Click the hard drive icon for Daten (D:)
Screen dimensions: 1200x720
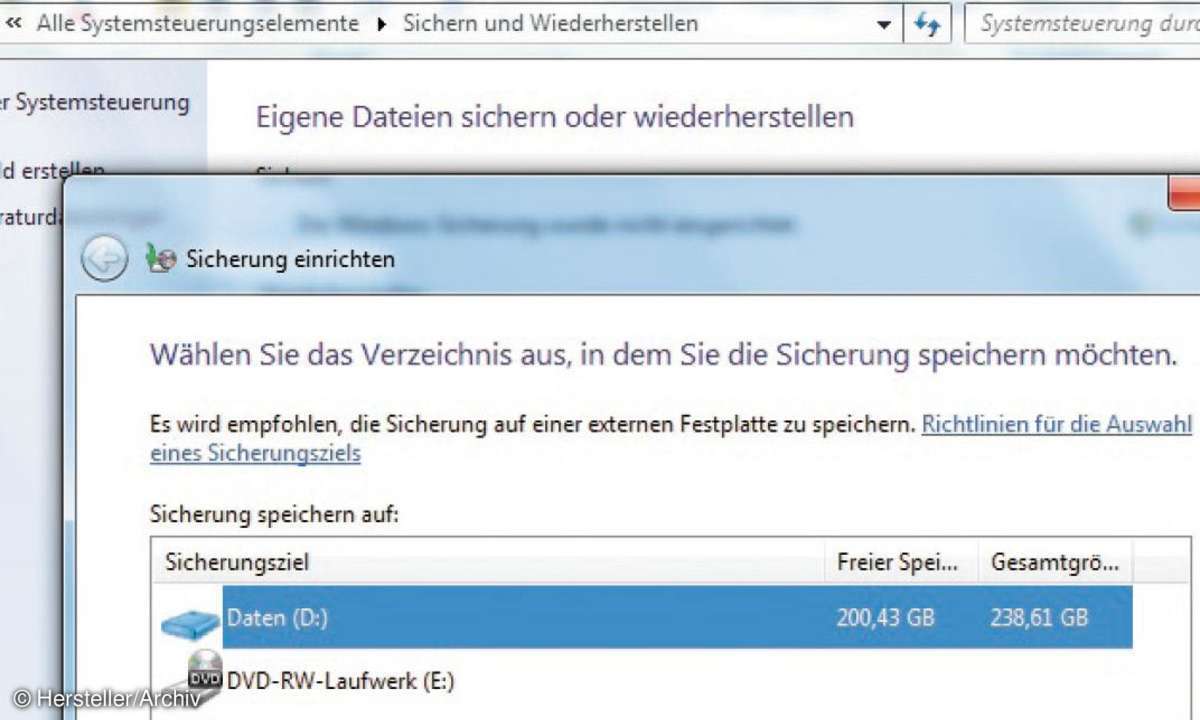point(190,624)
